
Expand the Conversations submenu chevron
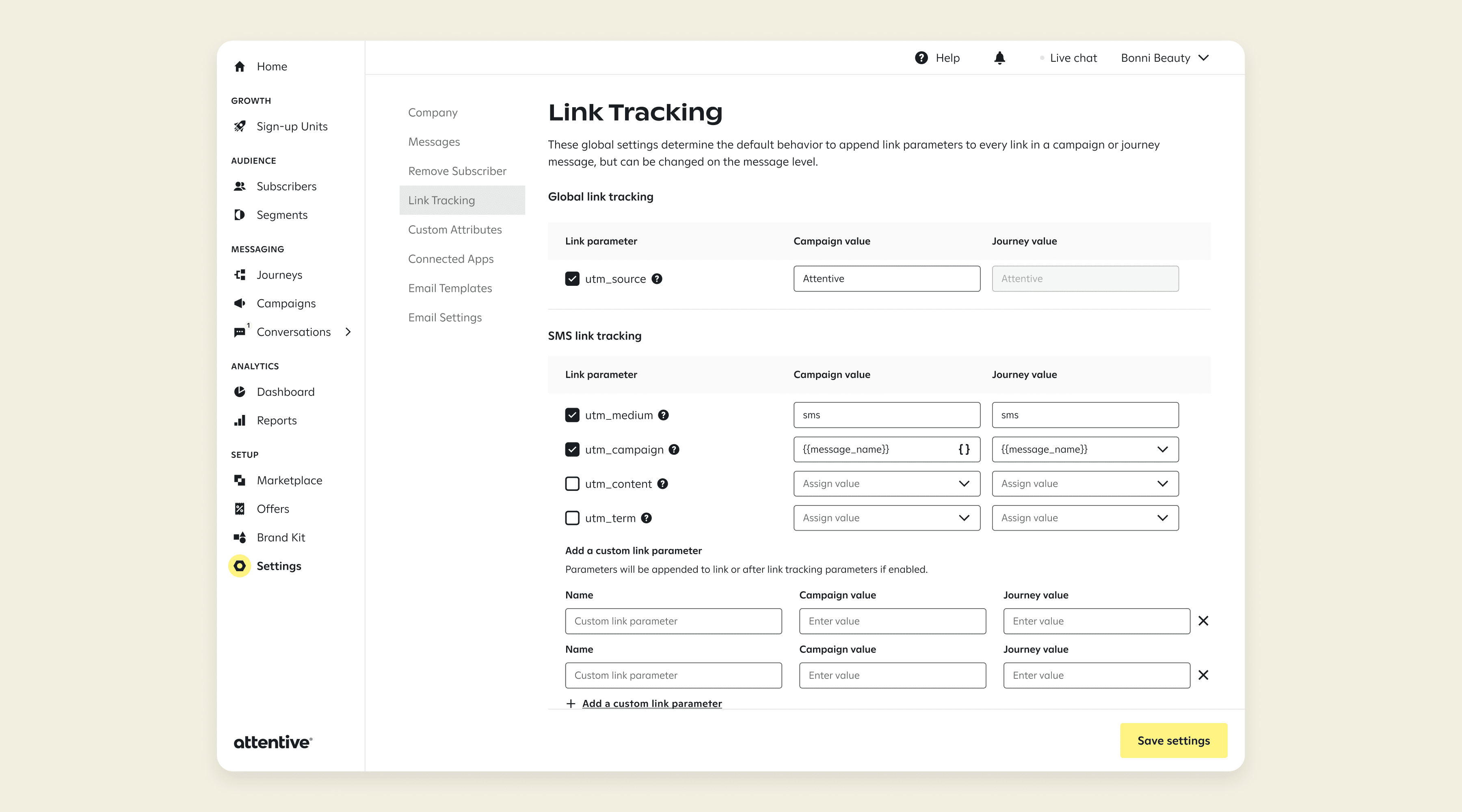[x=348, y=332]
